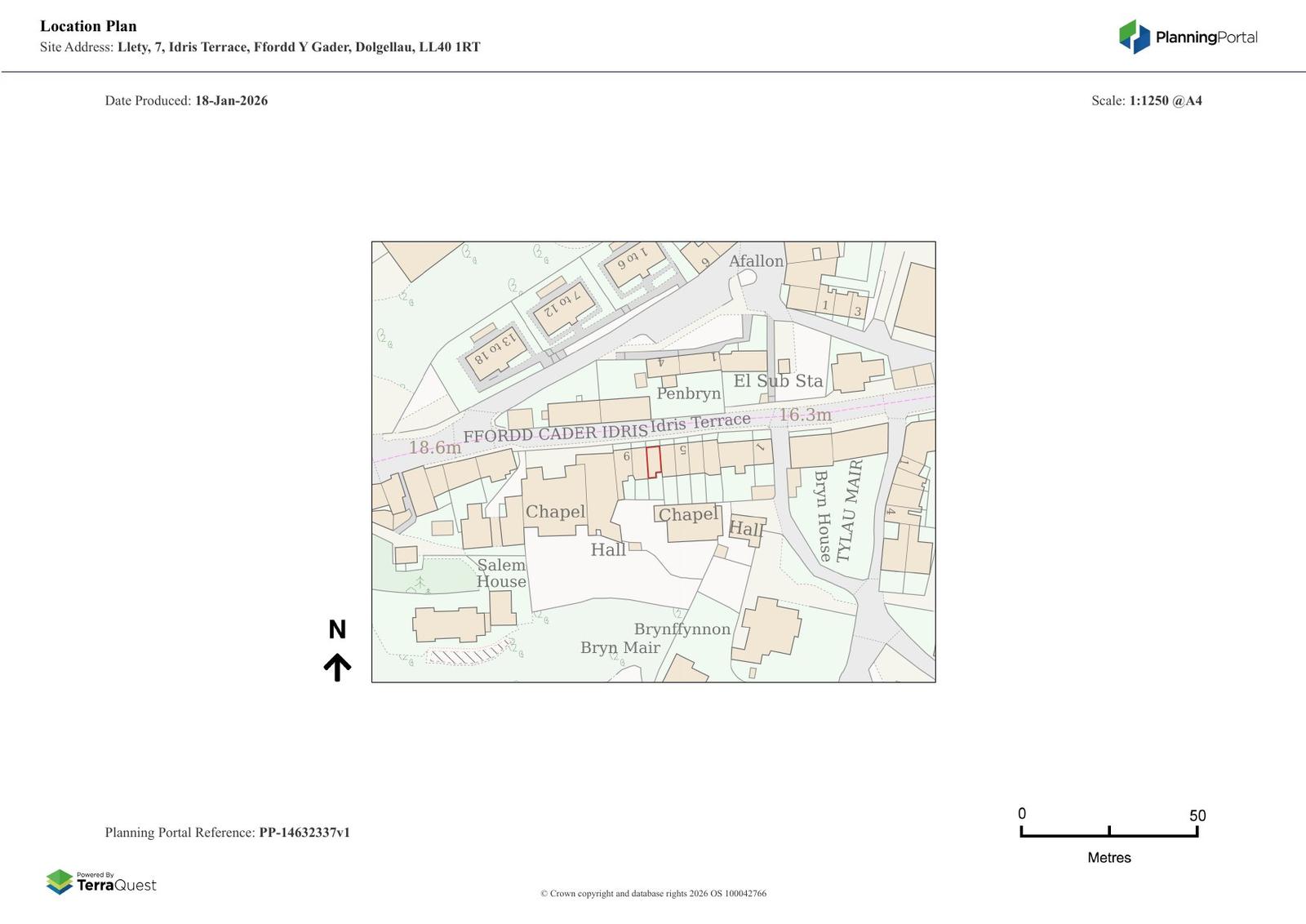Select the 'Penbryn' label on map
This screenshot has width=1306, height=924.
point(689,393)
